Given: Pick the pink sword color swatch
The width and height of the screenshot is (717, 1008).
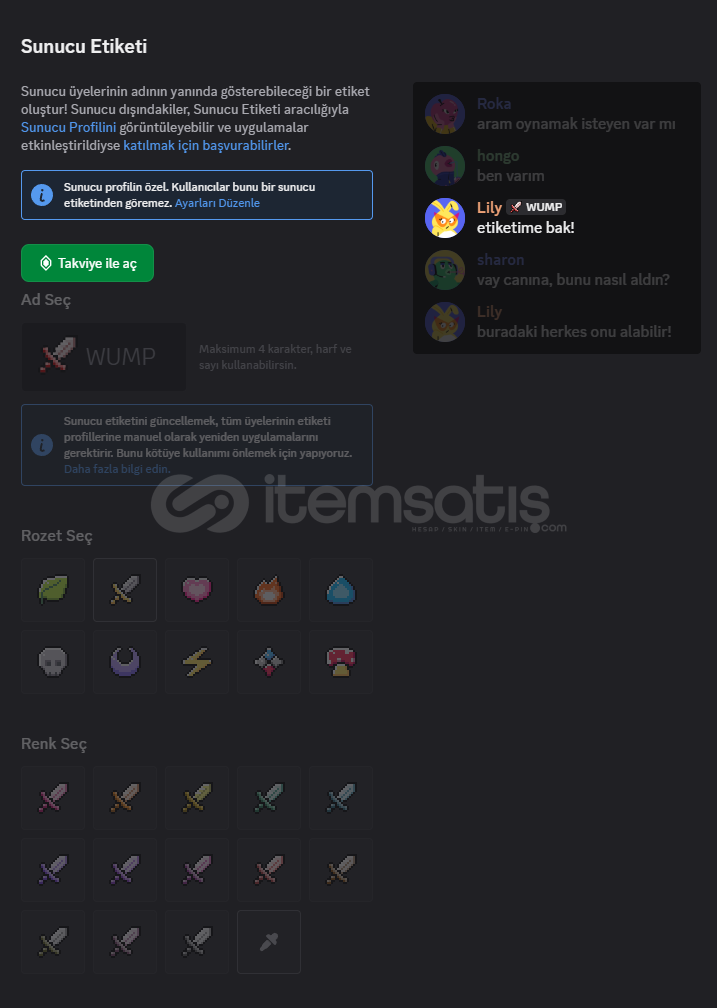Looking at the screenshot, I should (53, 798).
